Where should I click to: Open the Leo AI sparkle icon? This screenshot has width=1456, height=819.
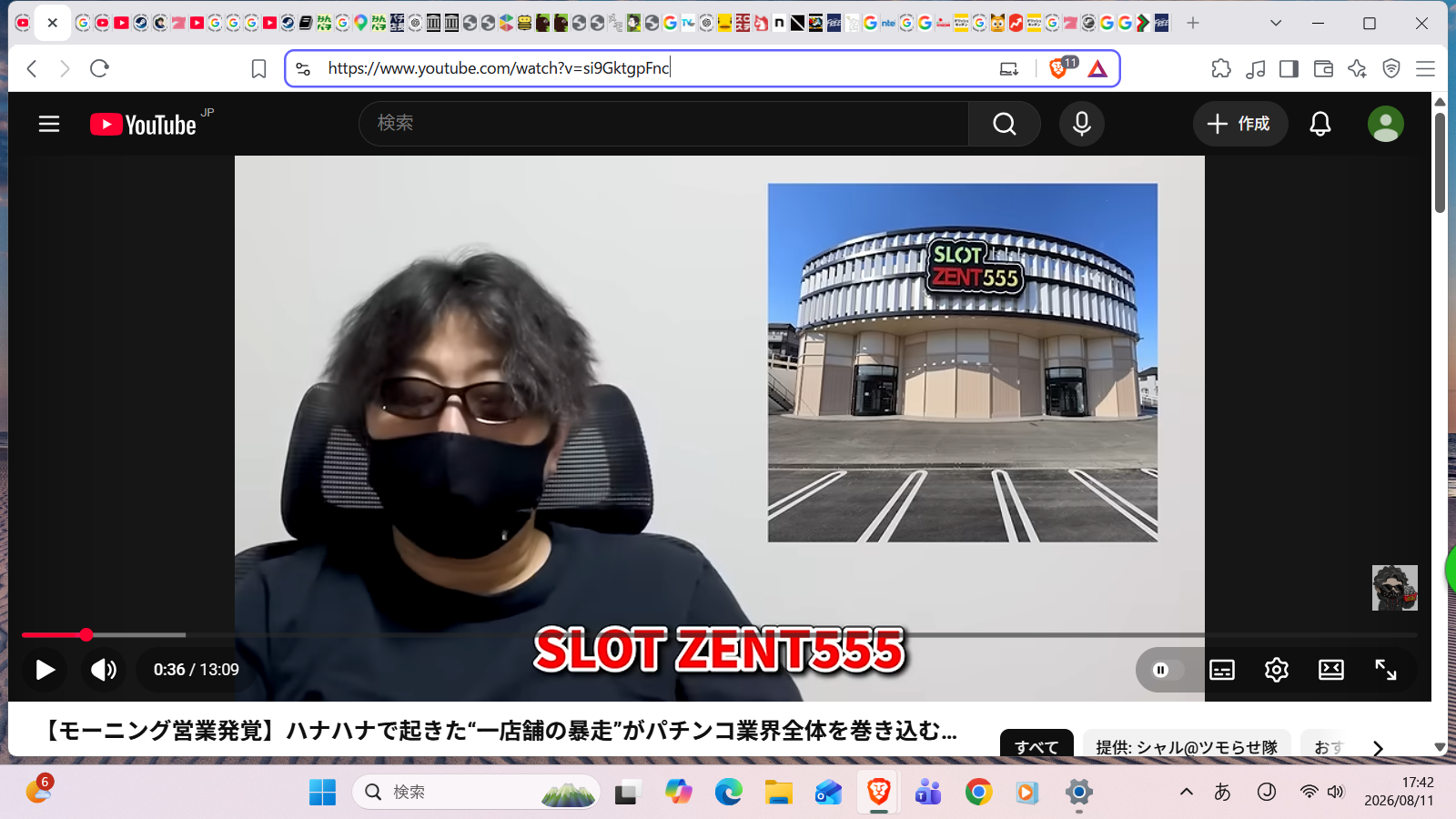(1357, 68)
